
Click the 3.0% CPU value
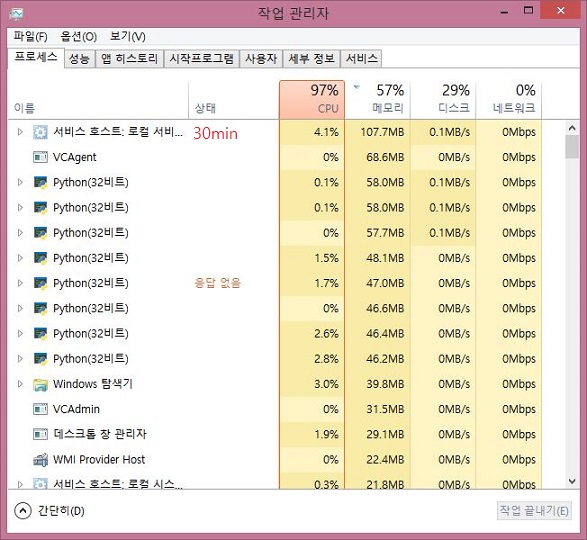(326, 384)
